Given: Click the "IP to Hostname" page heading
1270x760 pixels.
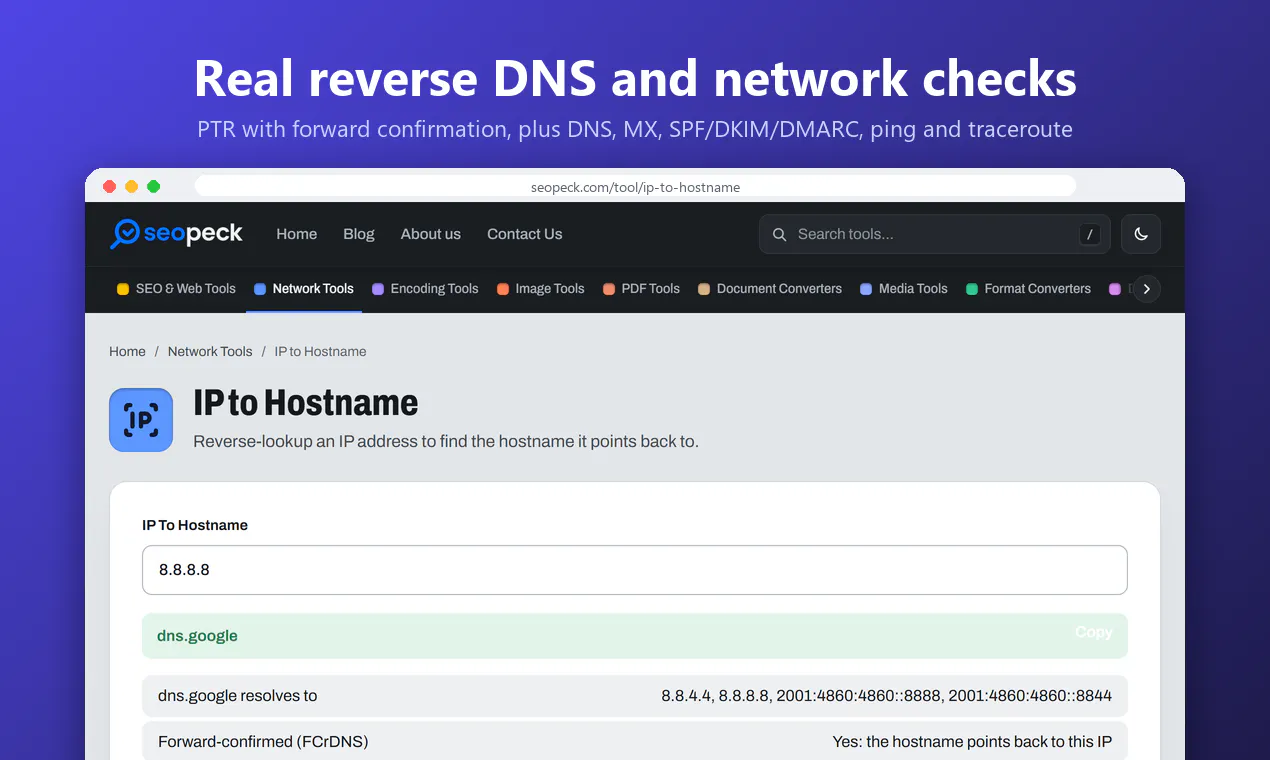Looking at the screenshot, I should [x=305, y=403].
